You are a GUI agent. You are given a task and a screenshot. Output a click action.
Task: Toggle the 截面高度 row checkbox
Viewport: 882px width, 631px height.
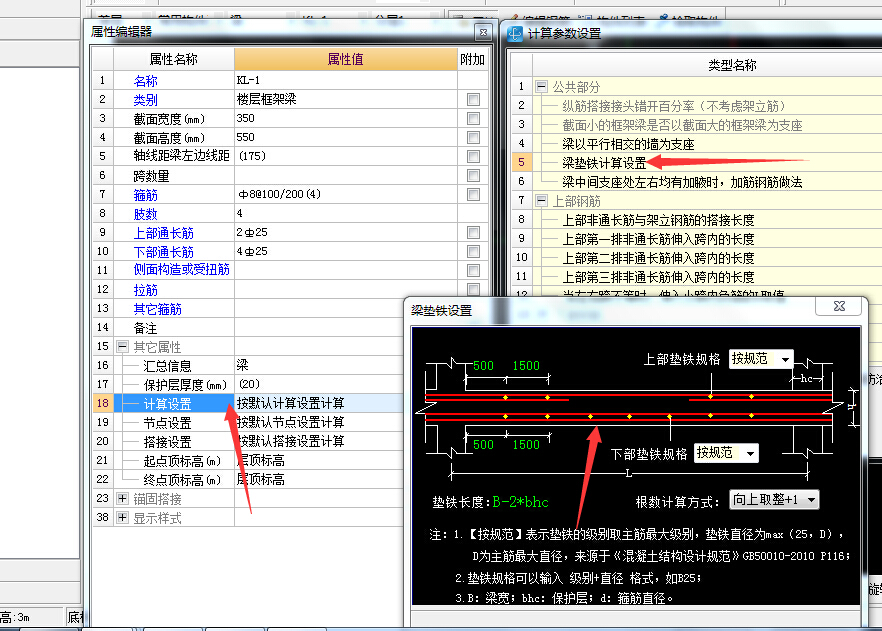pyautogui.click(x=473, y=138)
